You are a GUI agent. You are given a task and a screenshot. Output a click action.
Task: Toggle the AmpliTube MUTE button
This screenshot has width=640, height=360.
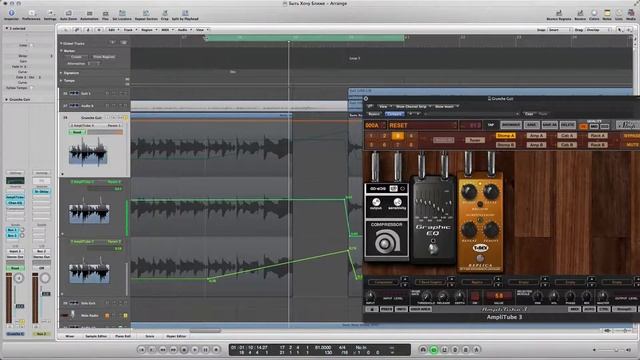[633, 144]
